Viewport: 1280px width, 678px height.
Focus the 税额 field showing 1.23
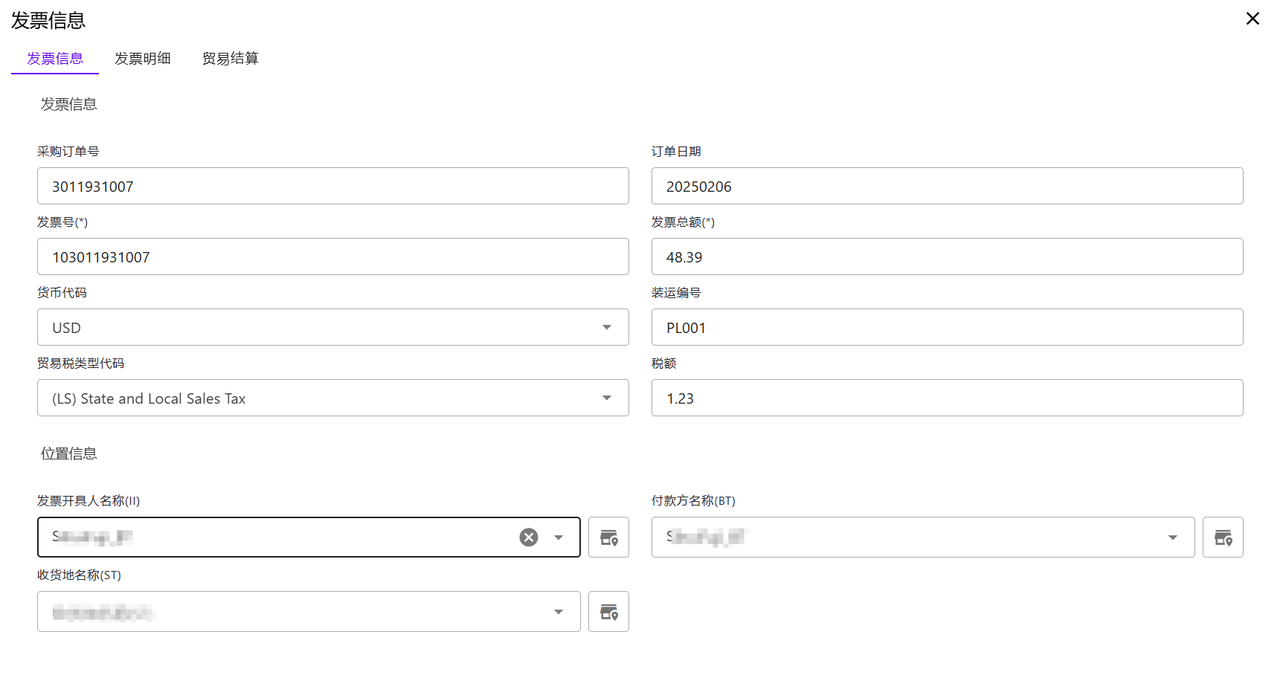click(x=946, y=398)
